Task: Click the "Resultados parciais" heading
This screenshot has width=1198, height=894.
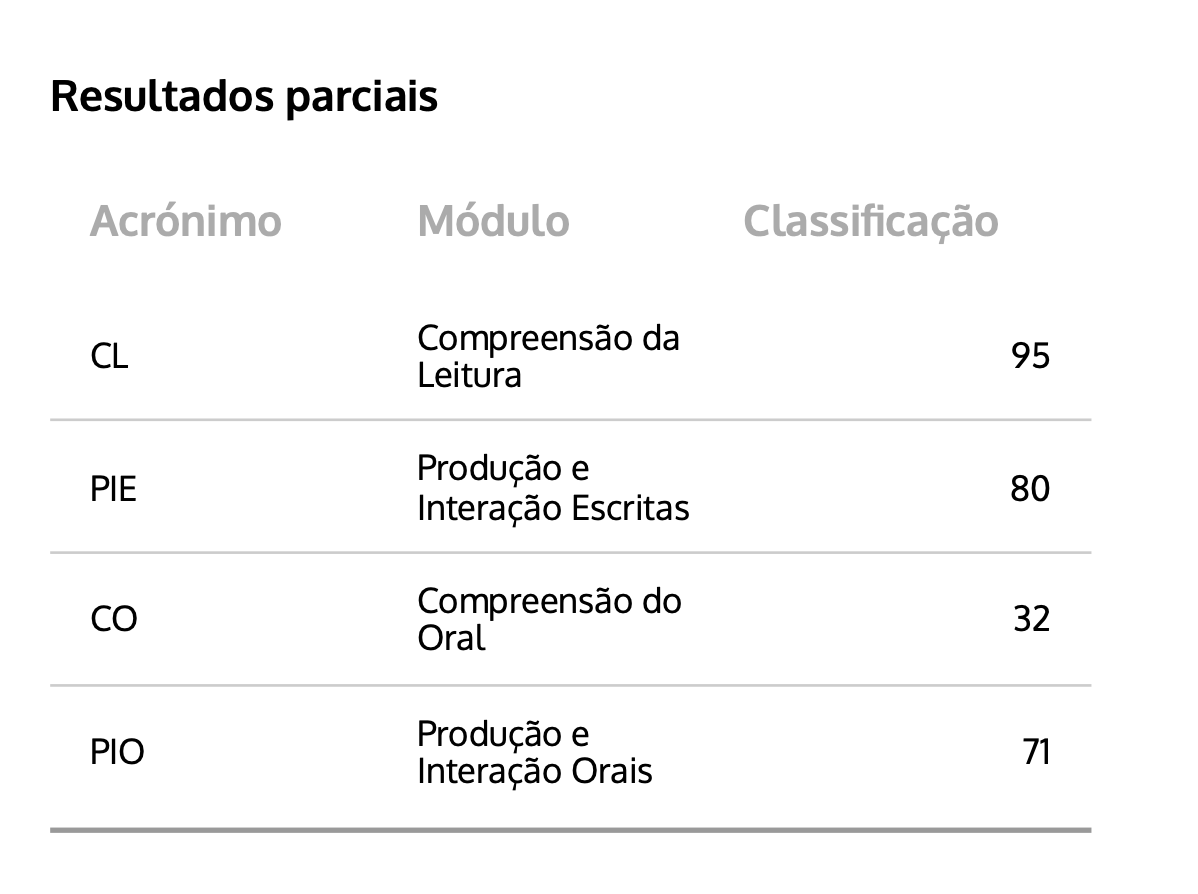Action: click(244, 97)
